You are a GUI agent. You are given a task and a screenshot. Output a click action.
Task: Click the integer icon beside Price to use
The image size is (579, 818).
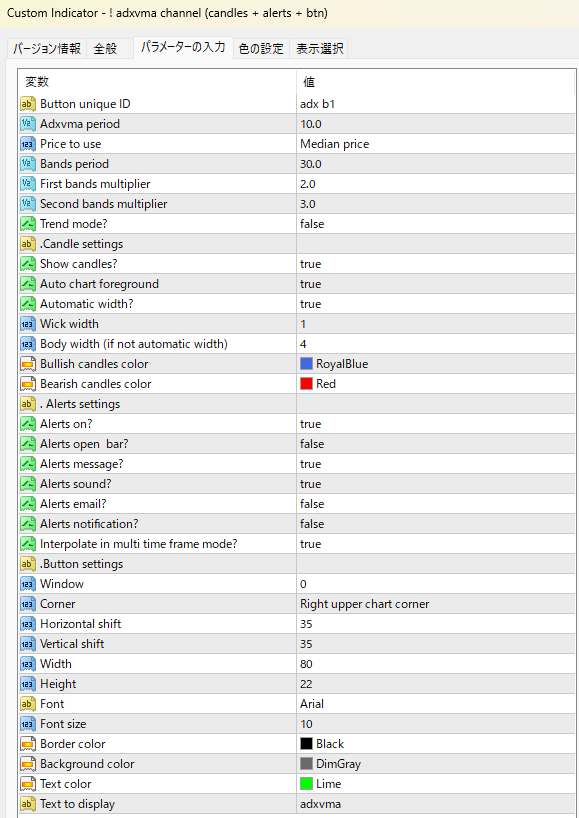point(28,144)
